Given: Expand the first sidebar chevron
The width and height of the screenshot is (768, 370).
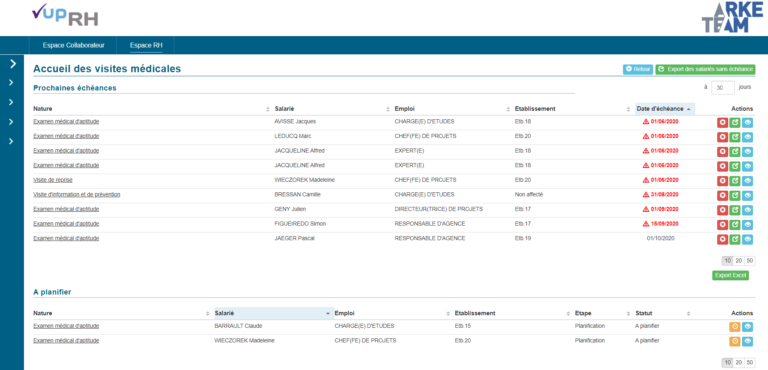Looking at the screenshot, I should pos(13,64).
